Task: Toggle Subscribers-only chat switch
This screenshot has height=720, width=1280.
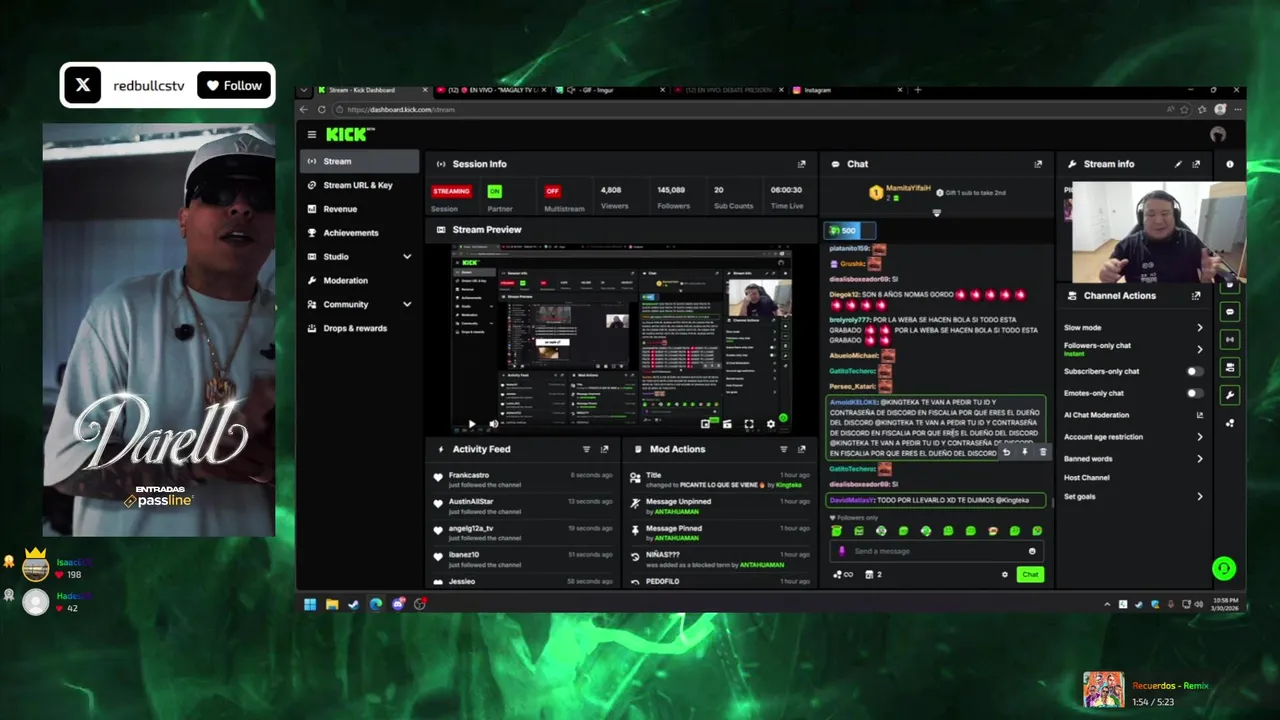Action: (1195, 371)
